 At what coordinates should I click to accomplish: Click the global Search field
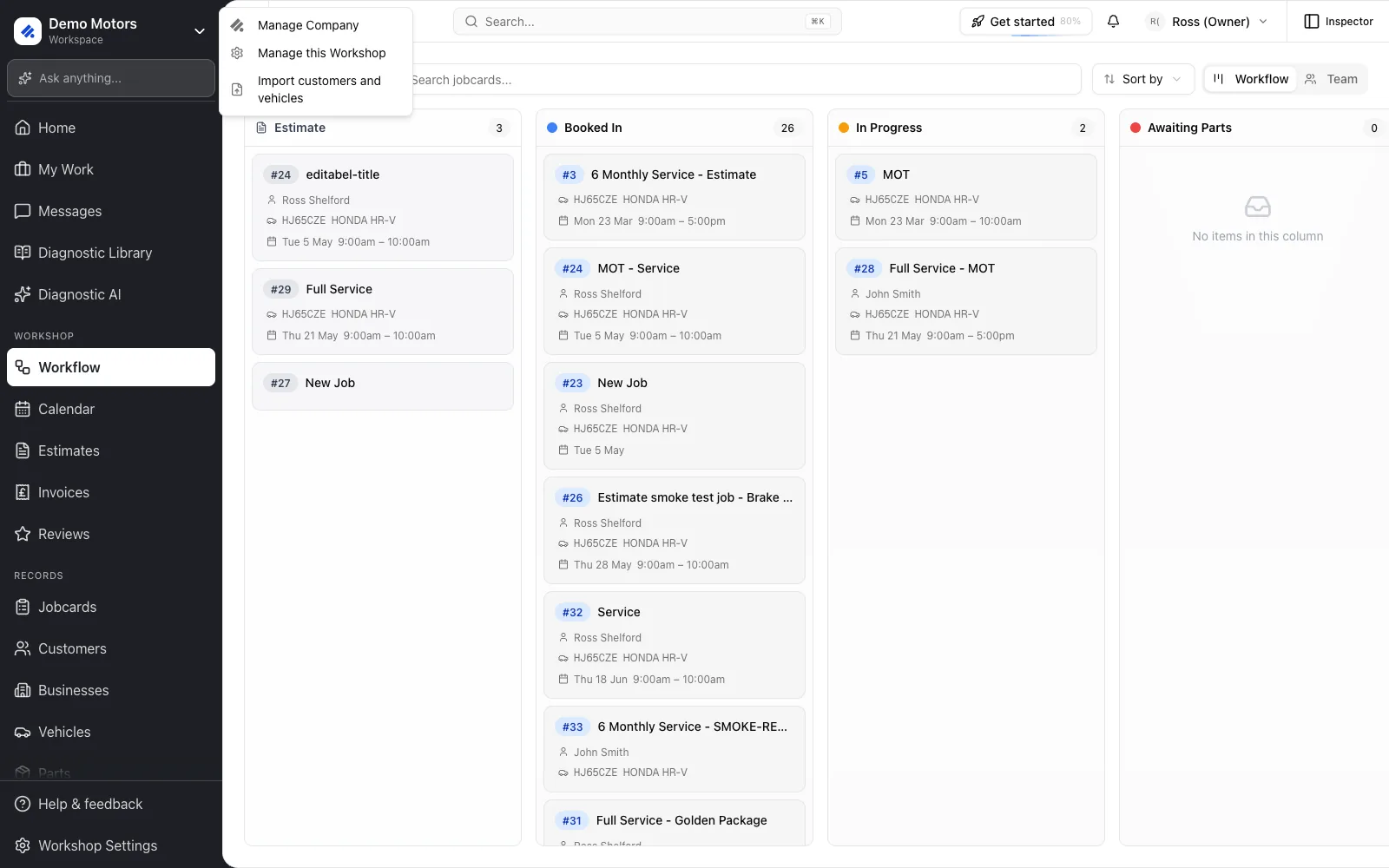click(647, 22)
